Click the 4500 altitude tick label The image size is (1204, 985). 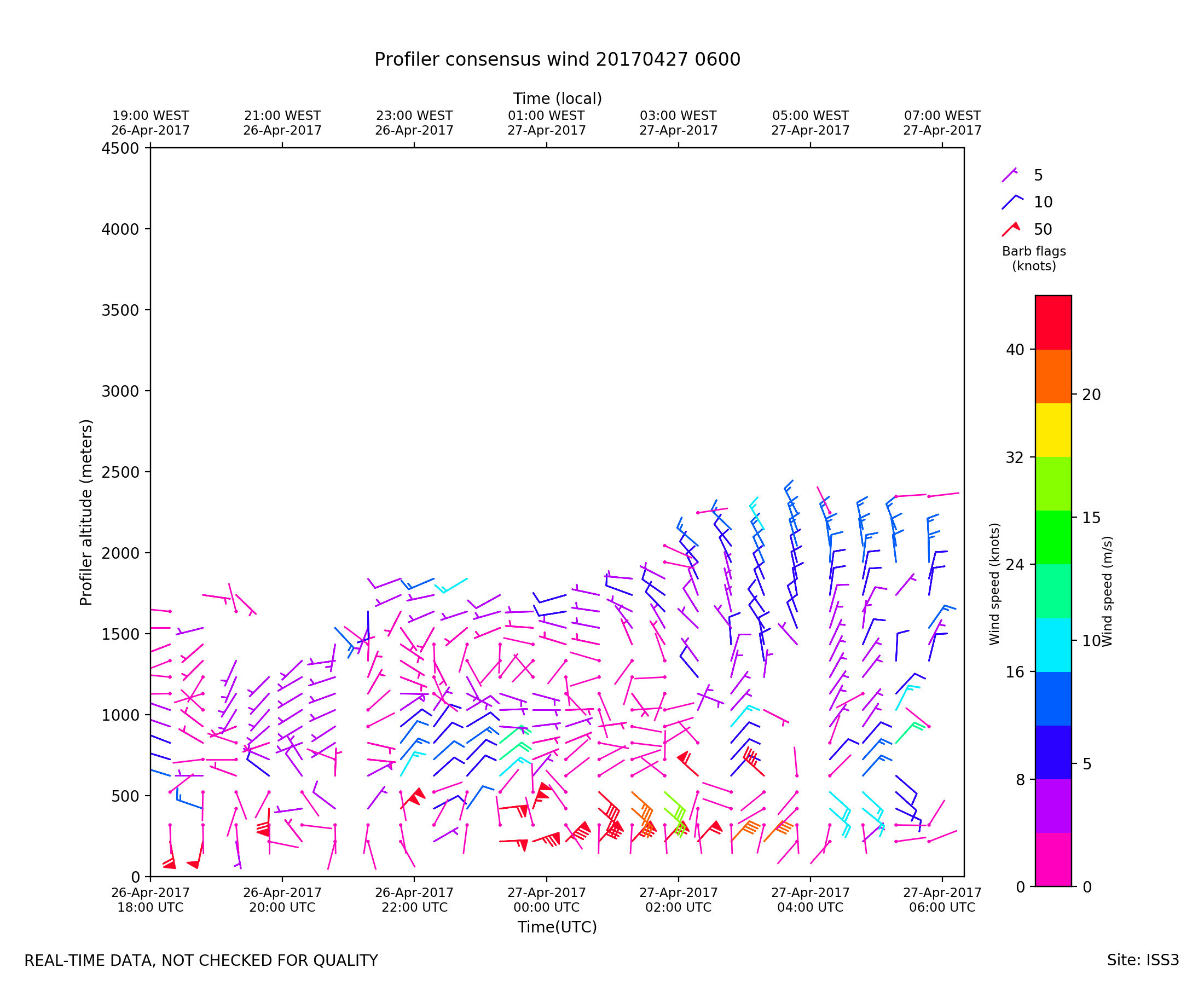120,149
